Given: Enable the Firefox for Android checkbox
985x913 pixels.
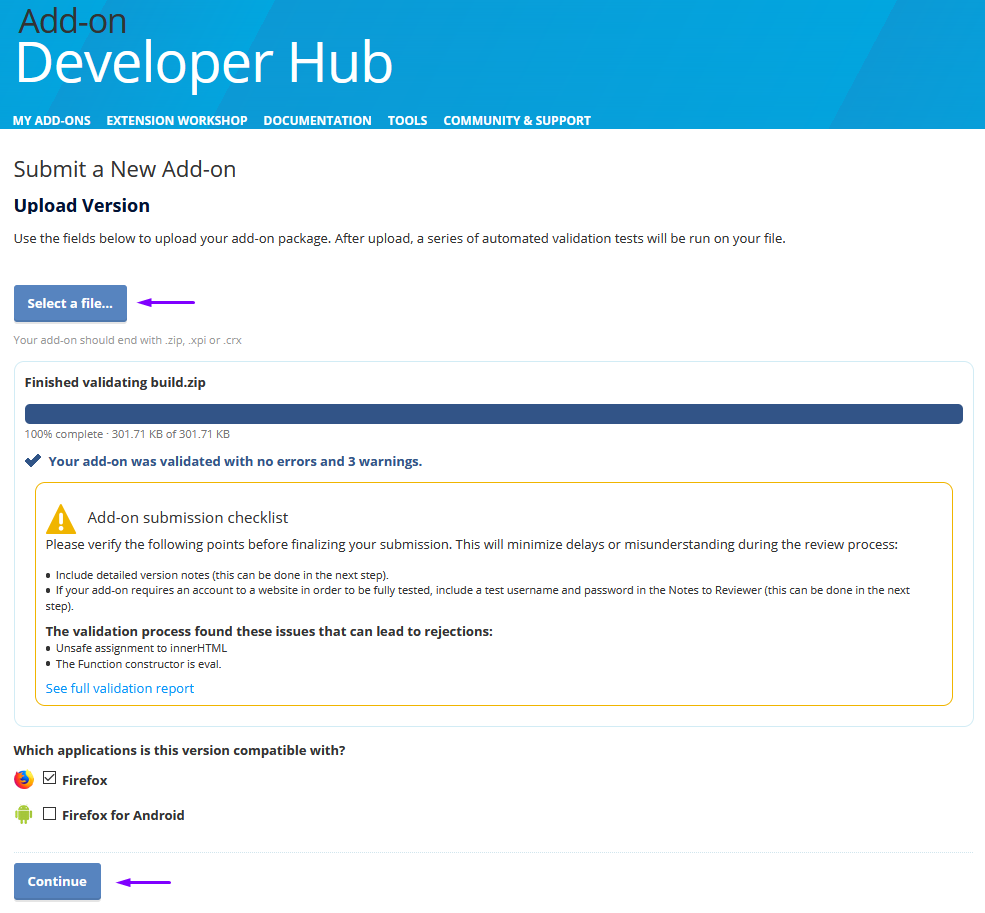Looking at the screenshot, I should click(x=50, y=814).
